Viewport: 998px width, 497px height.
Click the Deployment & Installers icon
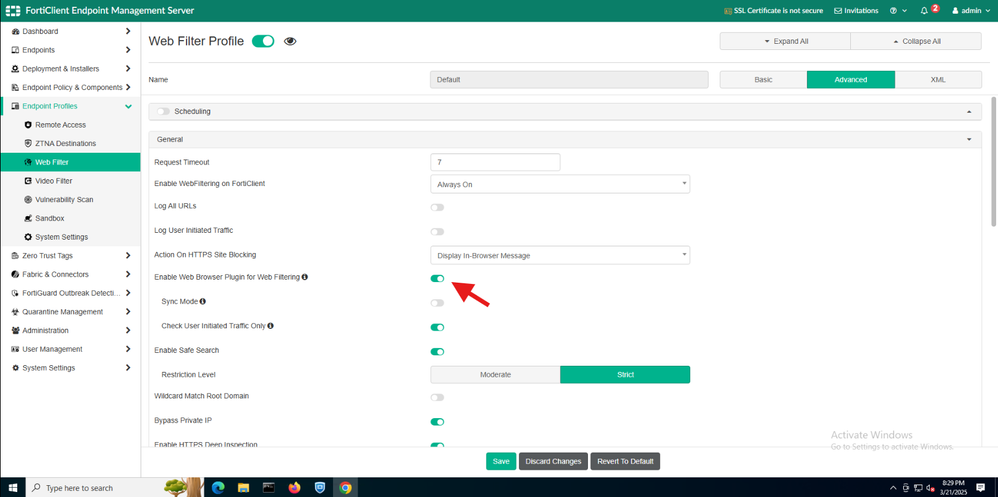(x=15, y=69)
